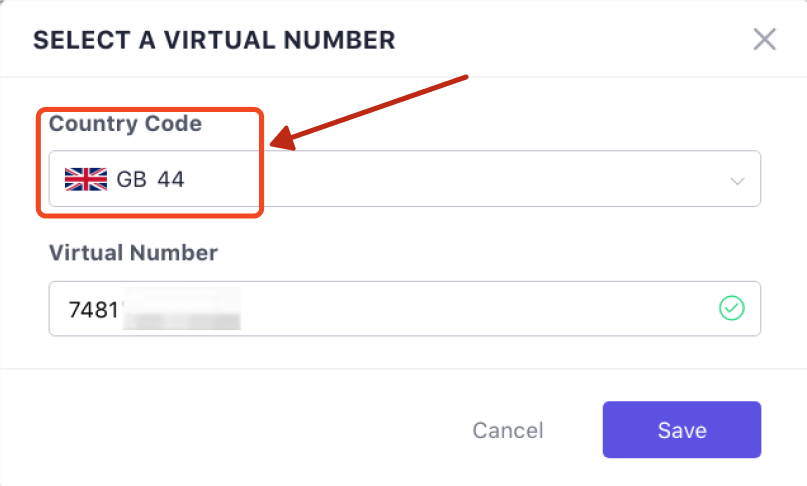Focus the Virtual Number input field
807x486 pixels.
pyautogui.click(x=450, y=308)
